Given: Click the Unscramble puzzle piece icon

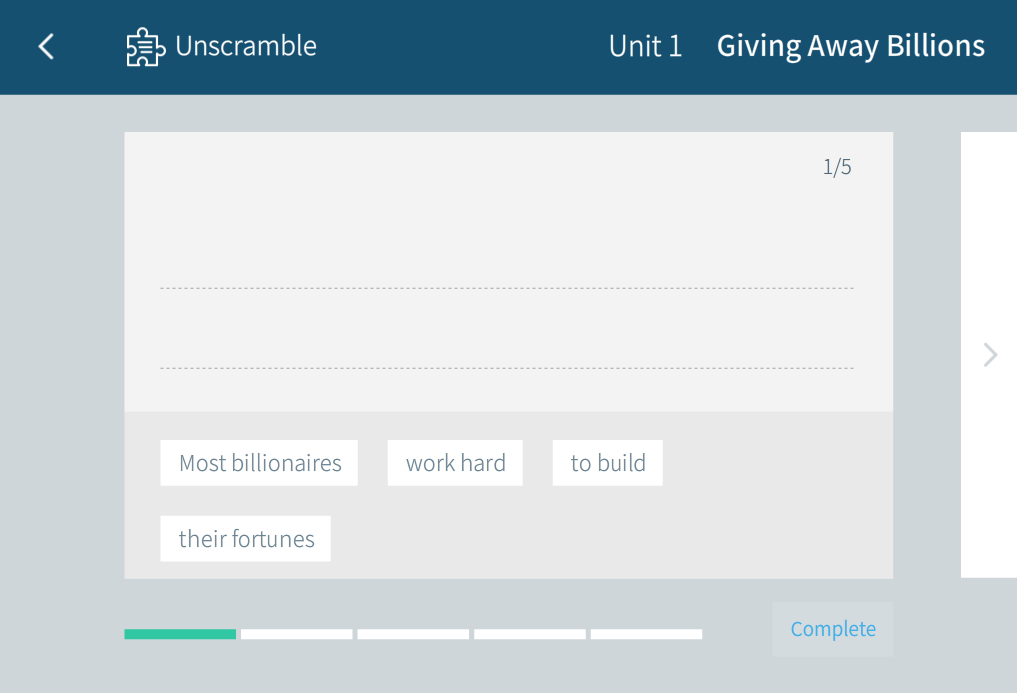Looking at the screenshot, I should [x=145, y=47].
